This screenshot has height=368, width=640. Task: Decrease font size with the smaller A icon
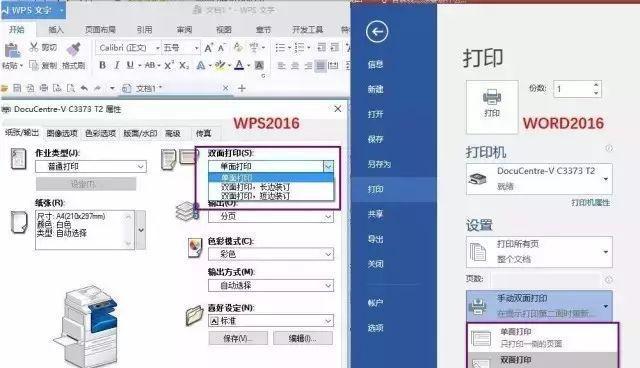[222, 48]
